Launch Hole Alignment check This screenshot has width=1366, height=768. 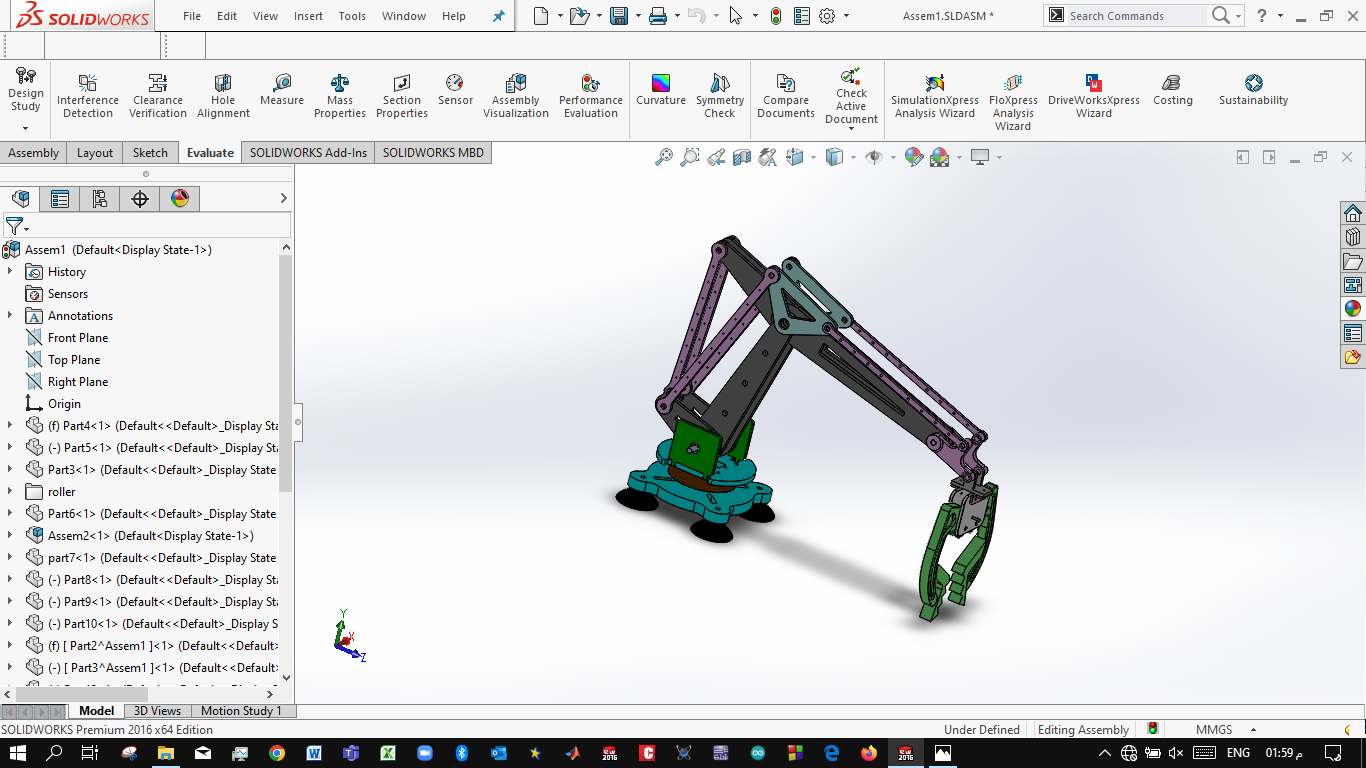click(223, 96)
